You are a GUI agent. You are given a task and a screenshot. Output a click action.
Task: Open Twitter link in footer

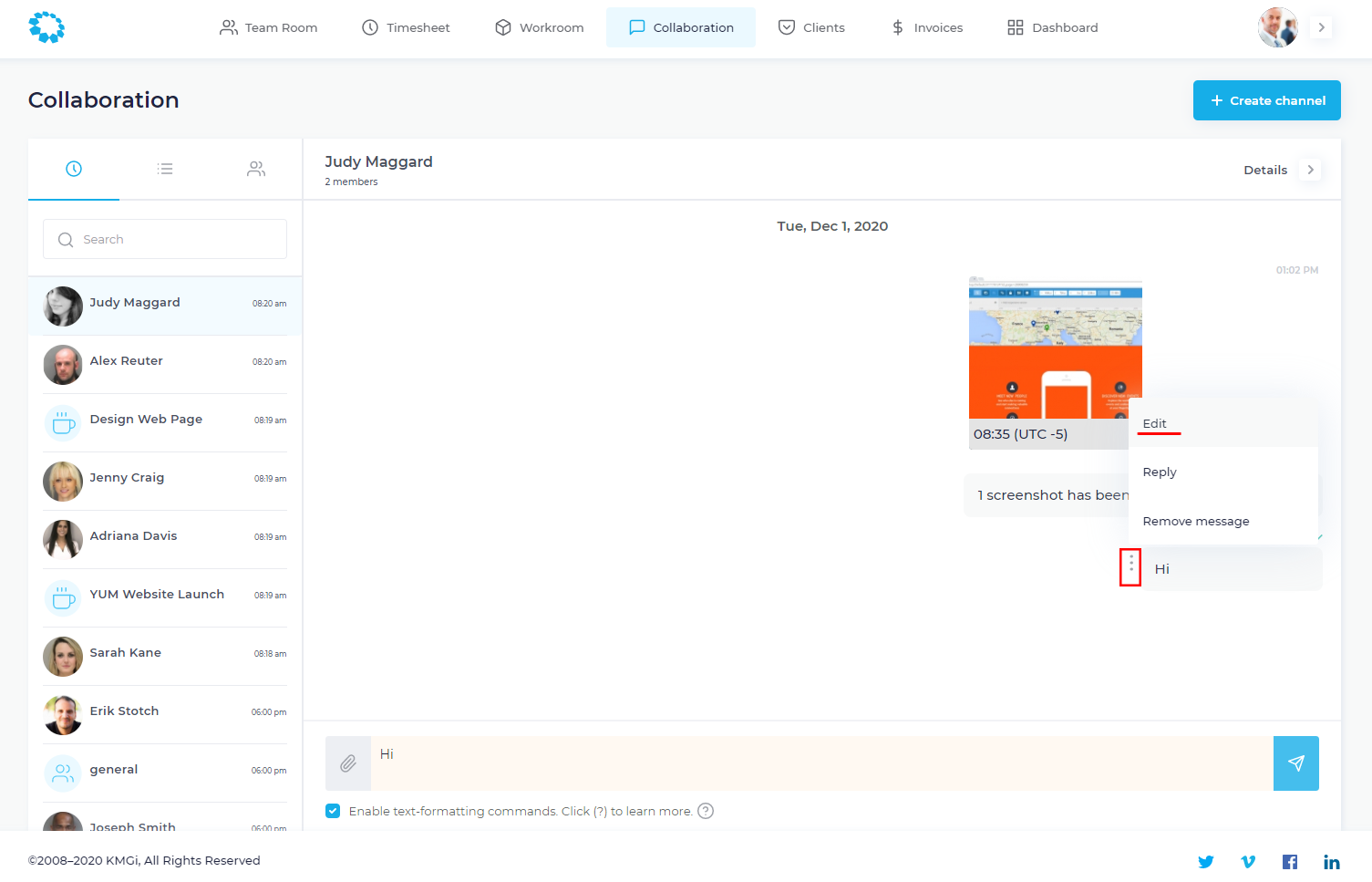click(1205, 862)
